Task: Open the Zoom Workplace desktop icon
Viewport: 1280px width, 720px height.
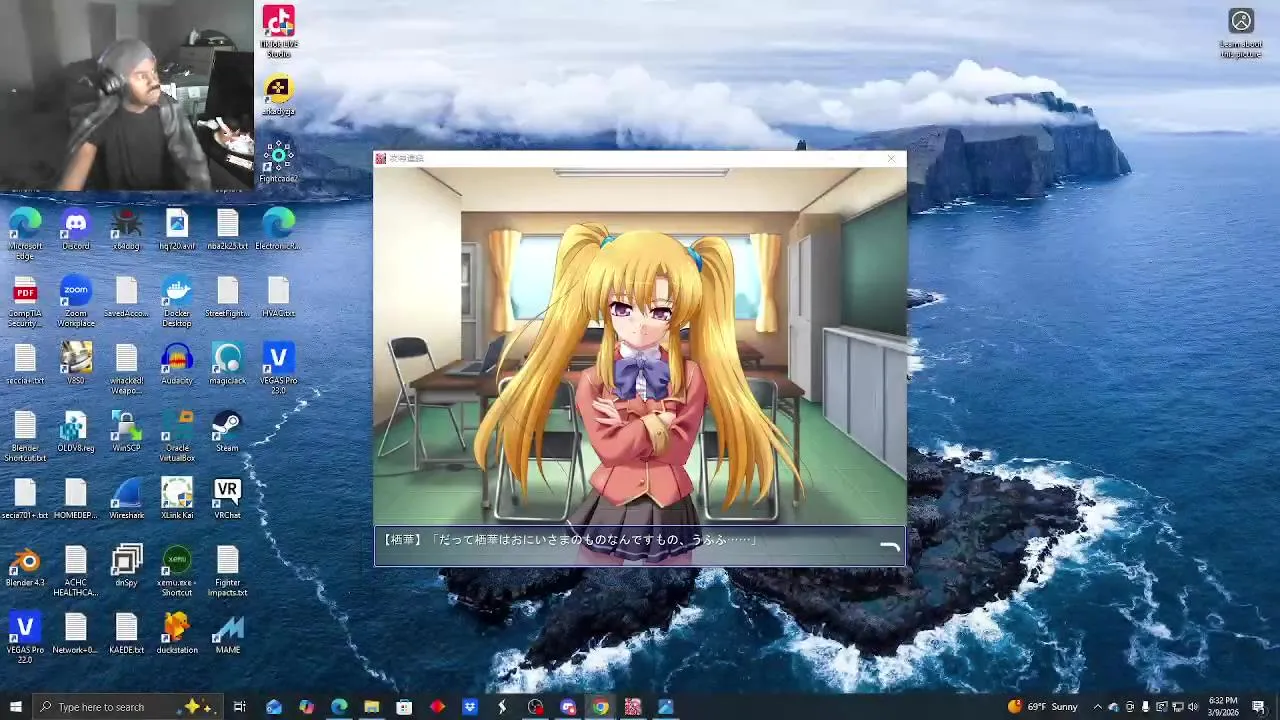Action: tap(76, 303)
